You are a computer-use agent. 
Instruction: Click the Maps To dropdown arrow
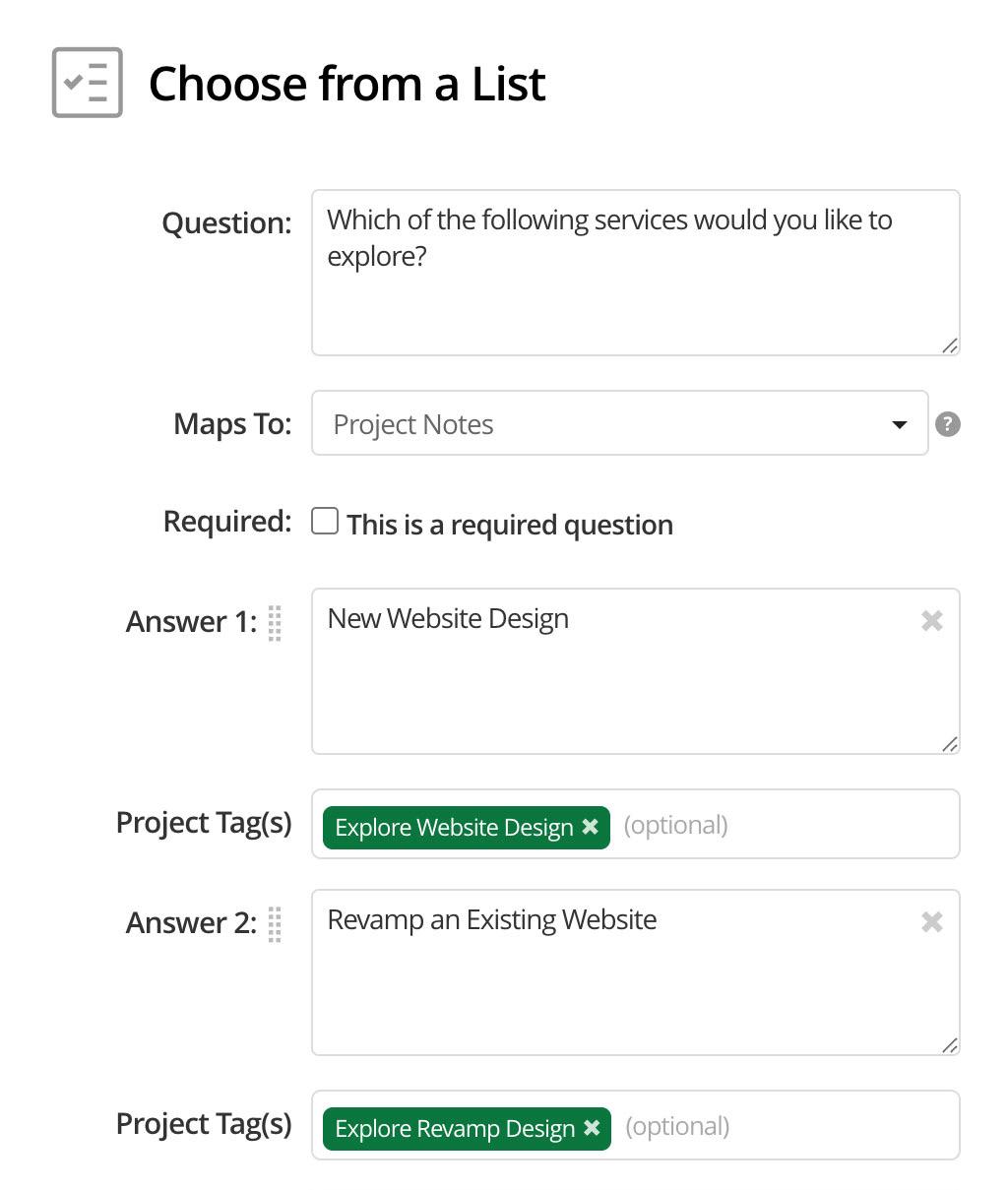pyautogui.click(x=899, y=425)
